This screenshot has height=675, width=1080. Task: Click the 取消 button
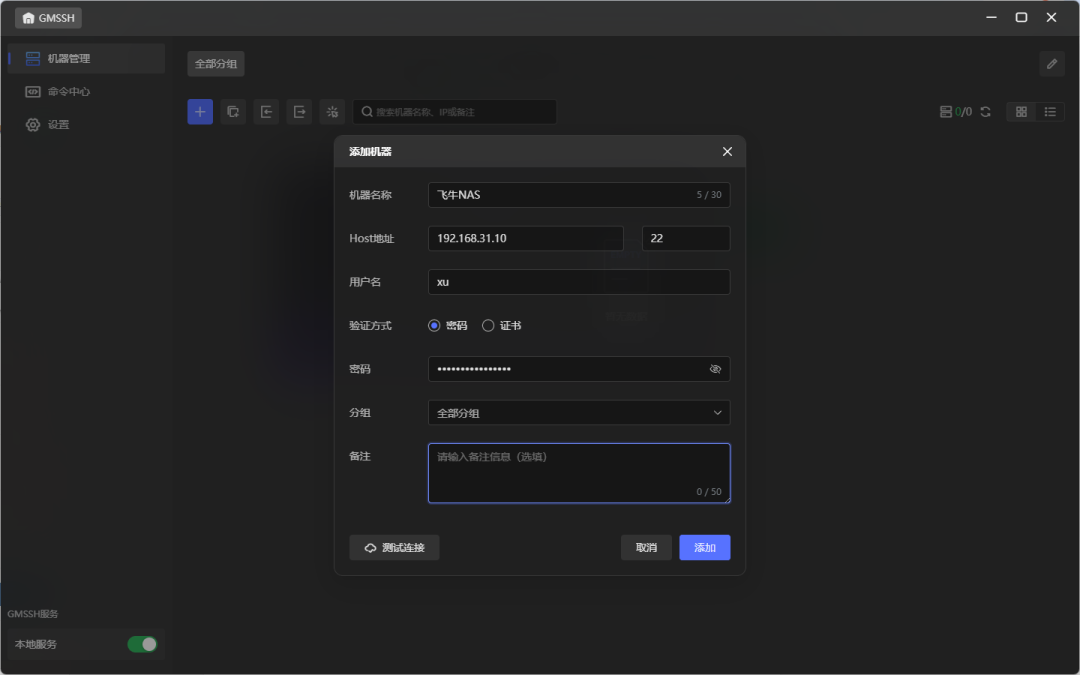tap(646, 548)
